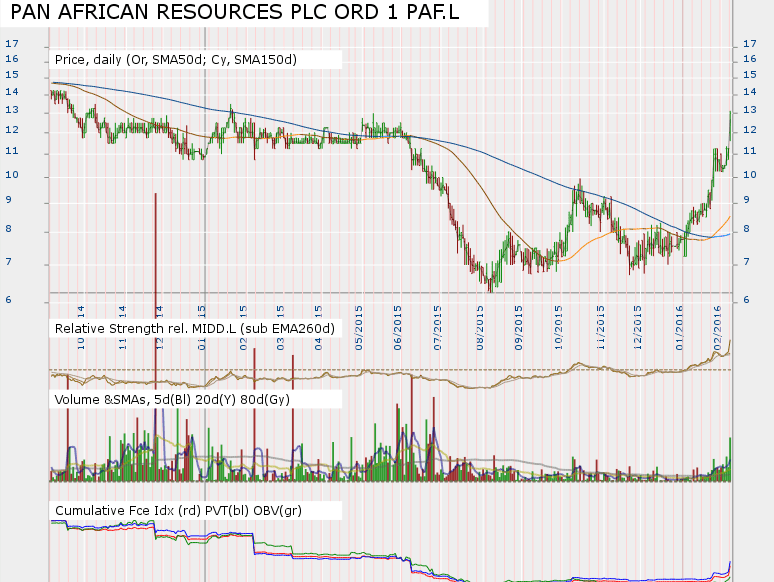Select the 10/2015 date label
Viewport: 774px width, 582px height.
tap(559, 328)
